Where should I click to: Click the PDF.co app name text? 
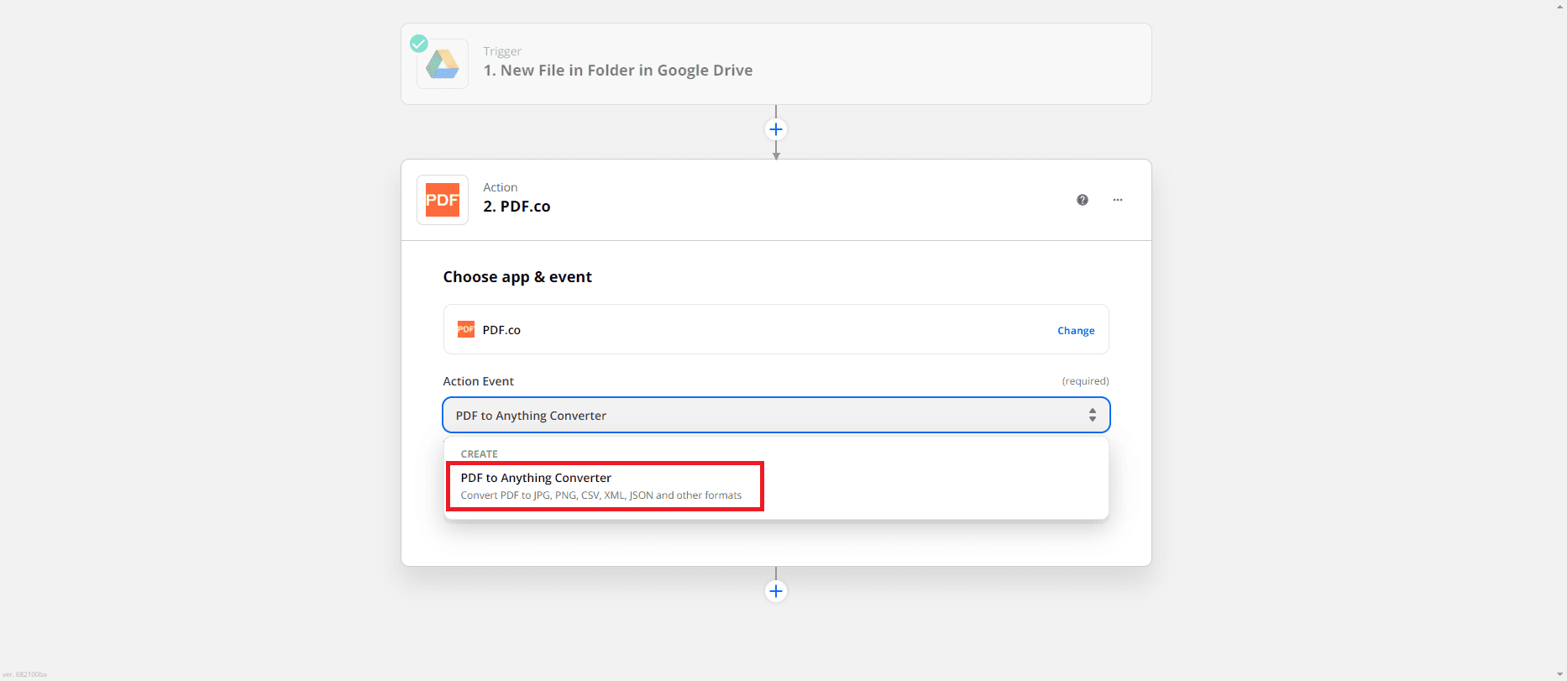click(x=501, y=330)
